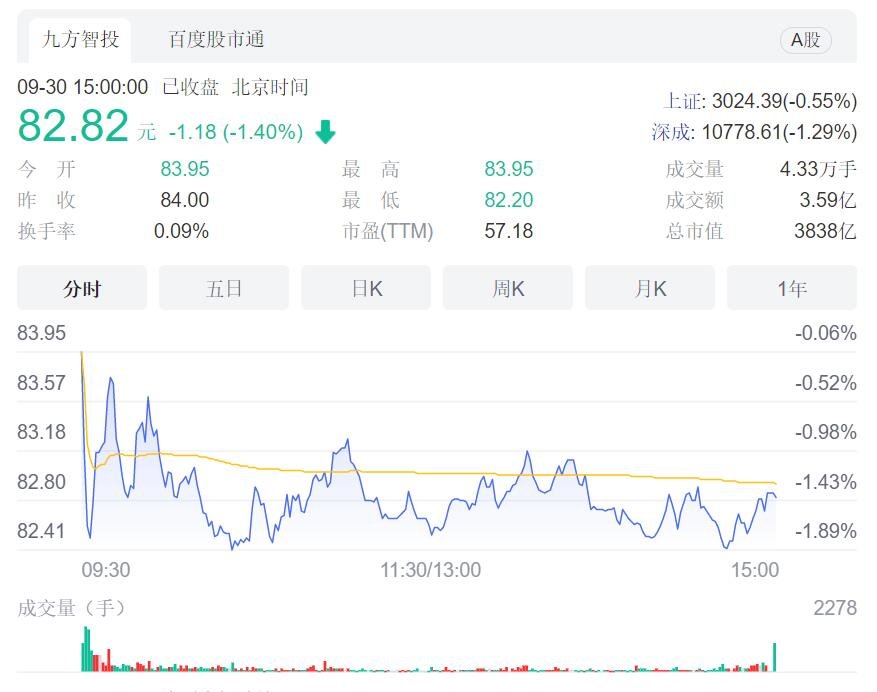Image resolution: width=877 pixels, height=692 pixels.
Task: Click the A股 market badge
Action: point(805,40)
